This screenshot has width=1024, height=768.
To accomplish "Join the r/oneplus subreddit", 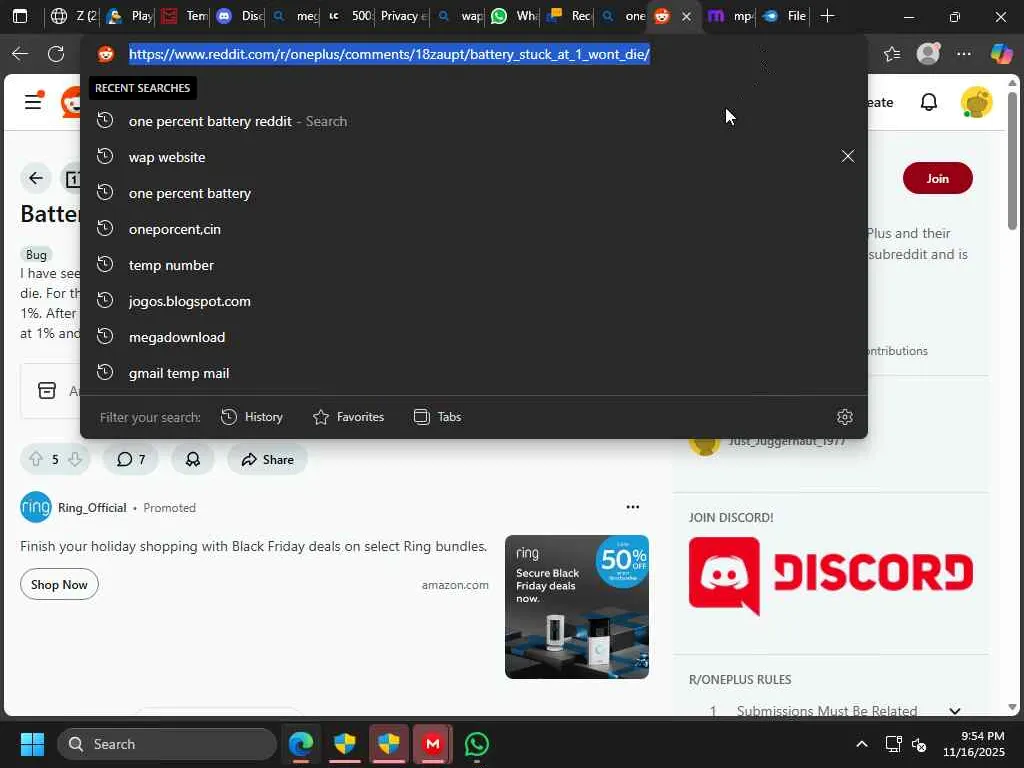I will click(937, 178).
